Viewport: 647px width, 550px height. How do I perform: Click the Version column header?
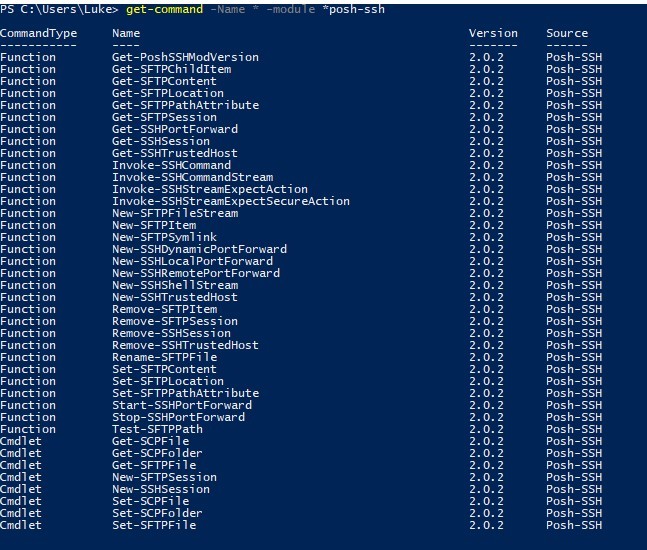point(493,33)
